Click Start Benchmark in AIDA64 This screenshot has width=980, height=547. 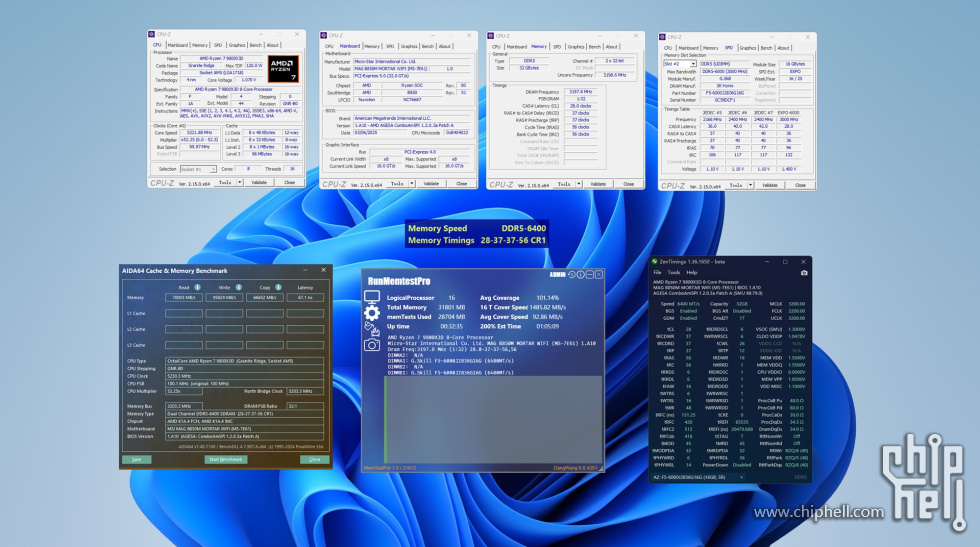tap(226, 459)
